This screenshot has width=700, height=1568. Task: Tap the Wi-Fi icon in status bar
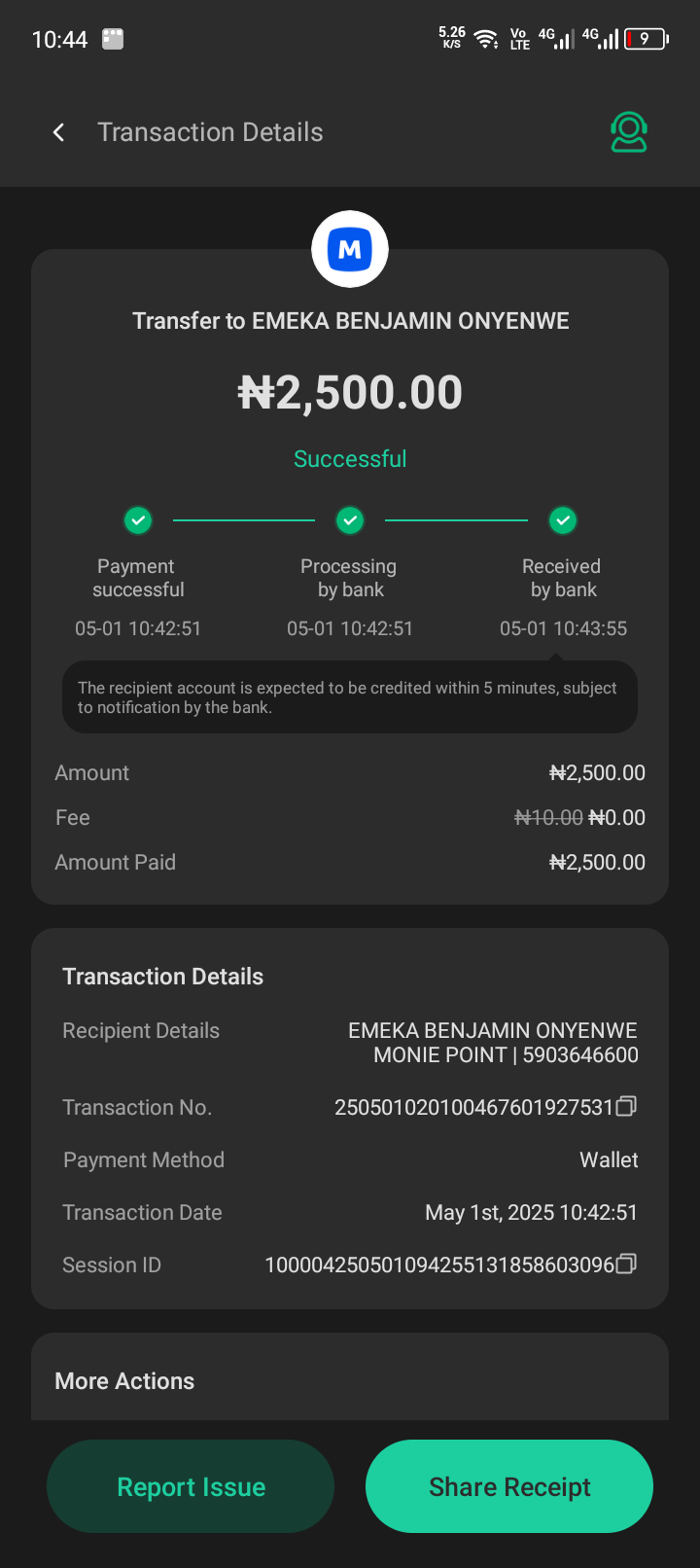[485, 39]
